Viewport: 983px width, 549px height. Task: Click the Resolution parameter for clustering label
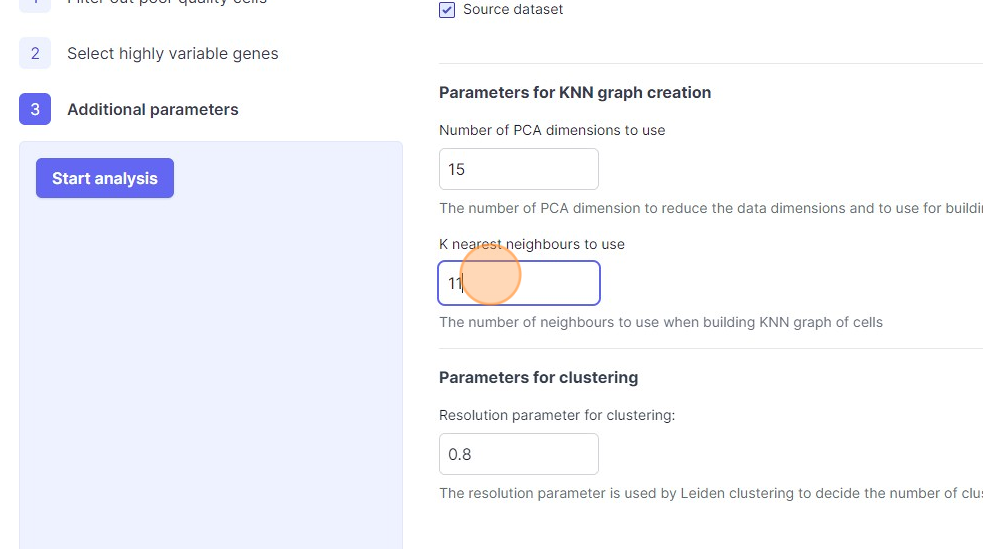point(557,415)
